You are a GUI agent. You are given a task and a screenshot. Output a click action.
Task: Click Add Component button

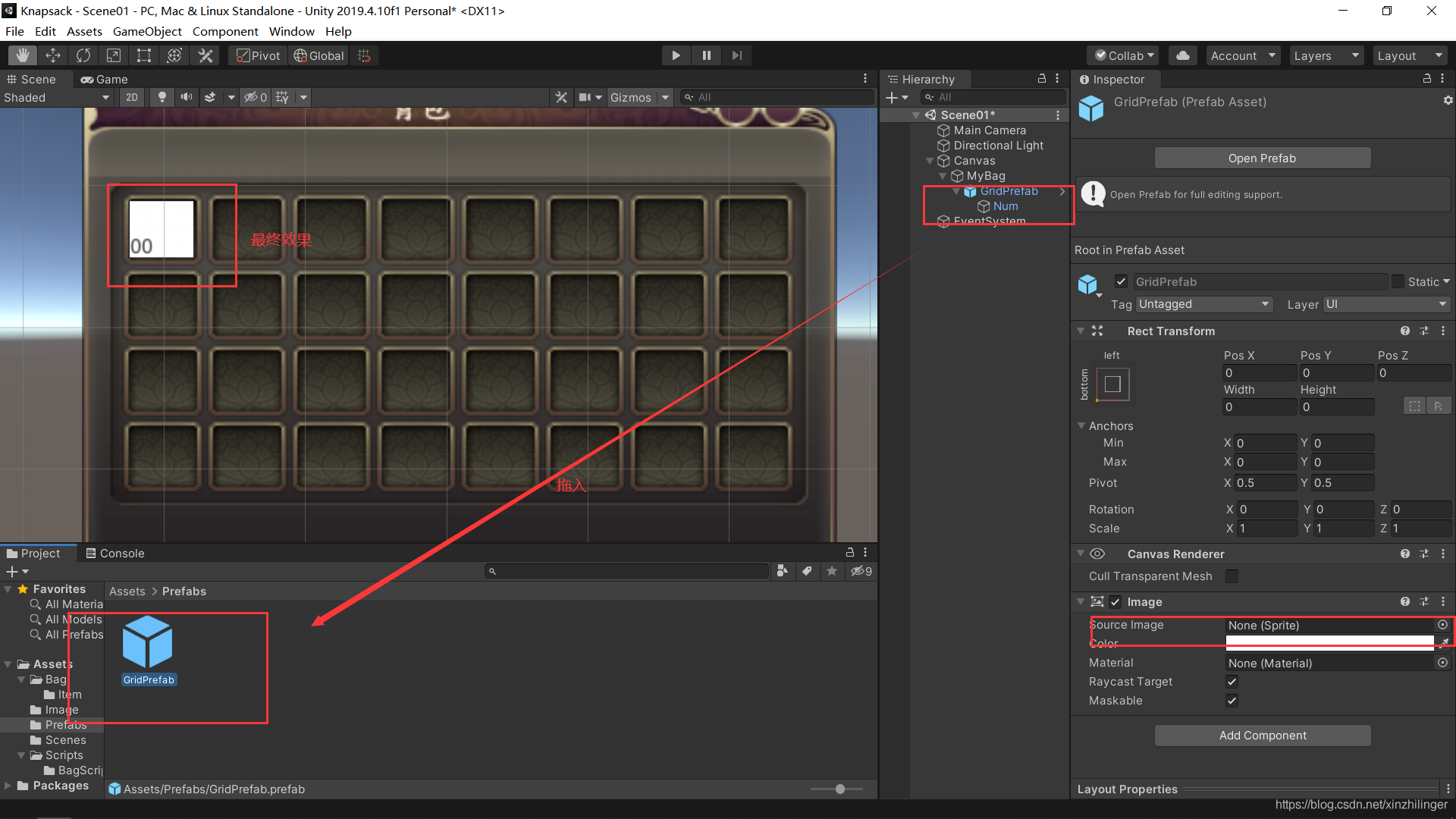1262,735
